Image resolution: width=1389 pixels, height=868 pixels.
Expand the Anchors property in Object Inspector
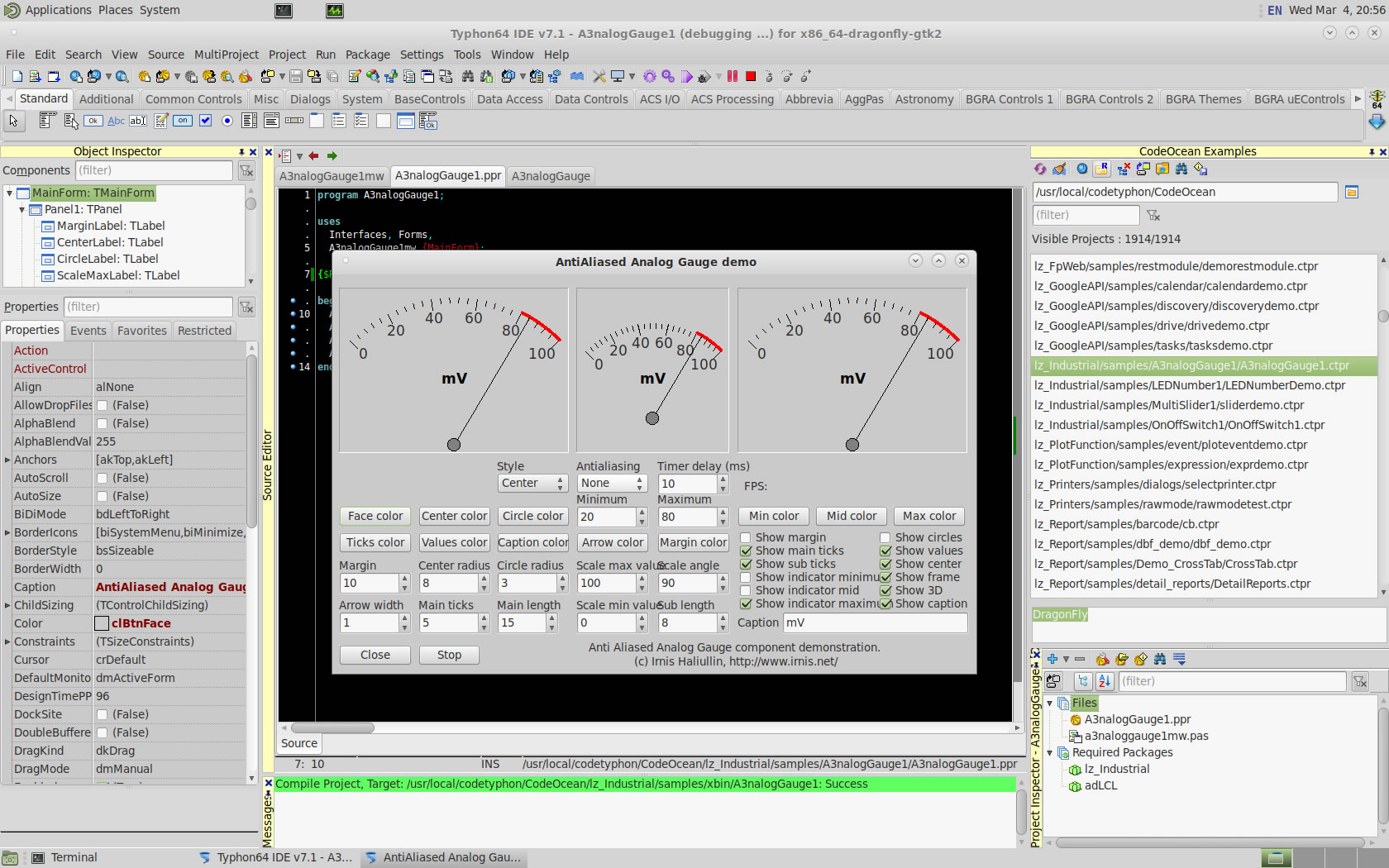(x=7, y=460)
